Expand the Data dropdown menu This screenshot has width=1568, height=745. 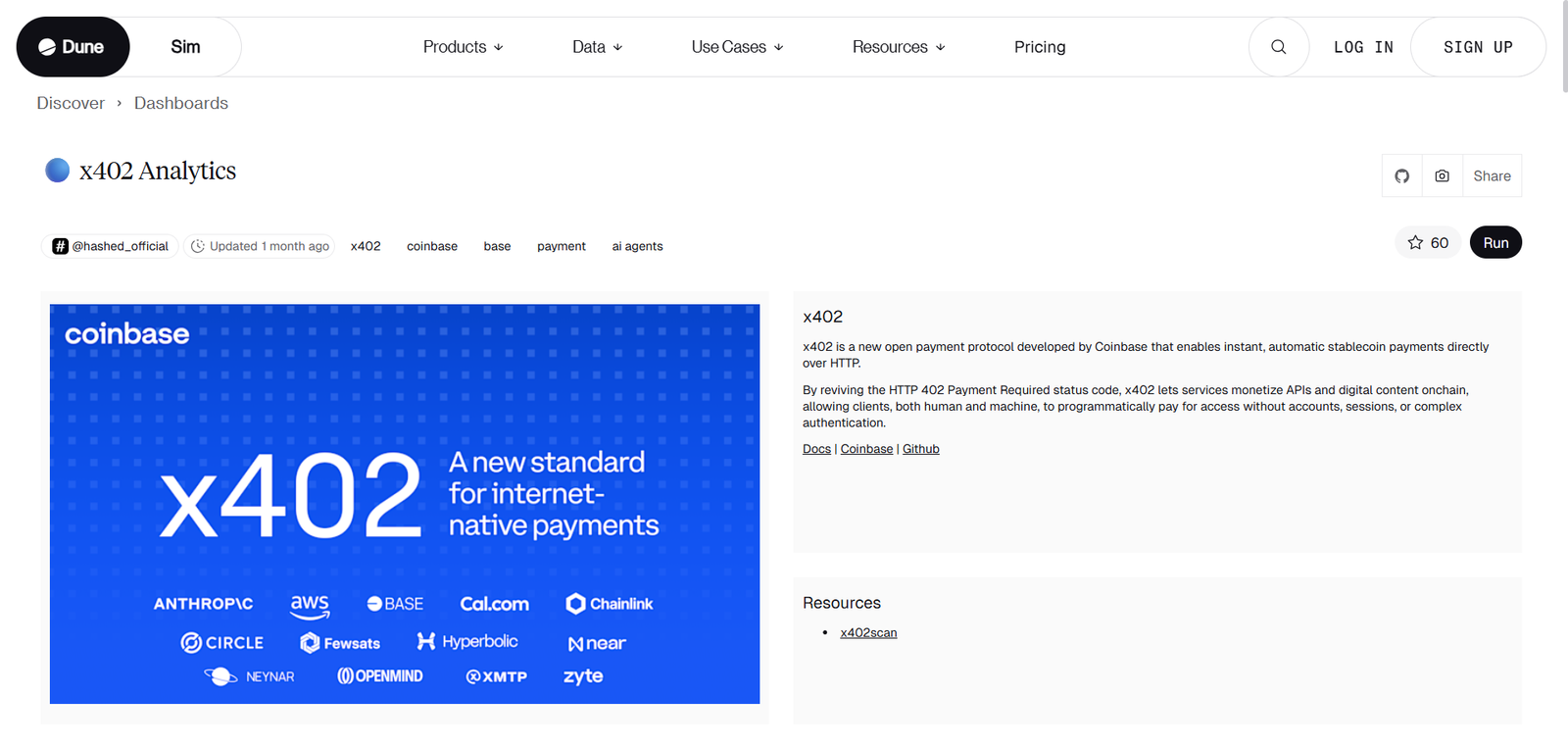[x=597, y=47]
